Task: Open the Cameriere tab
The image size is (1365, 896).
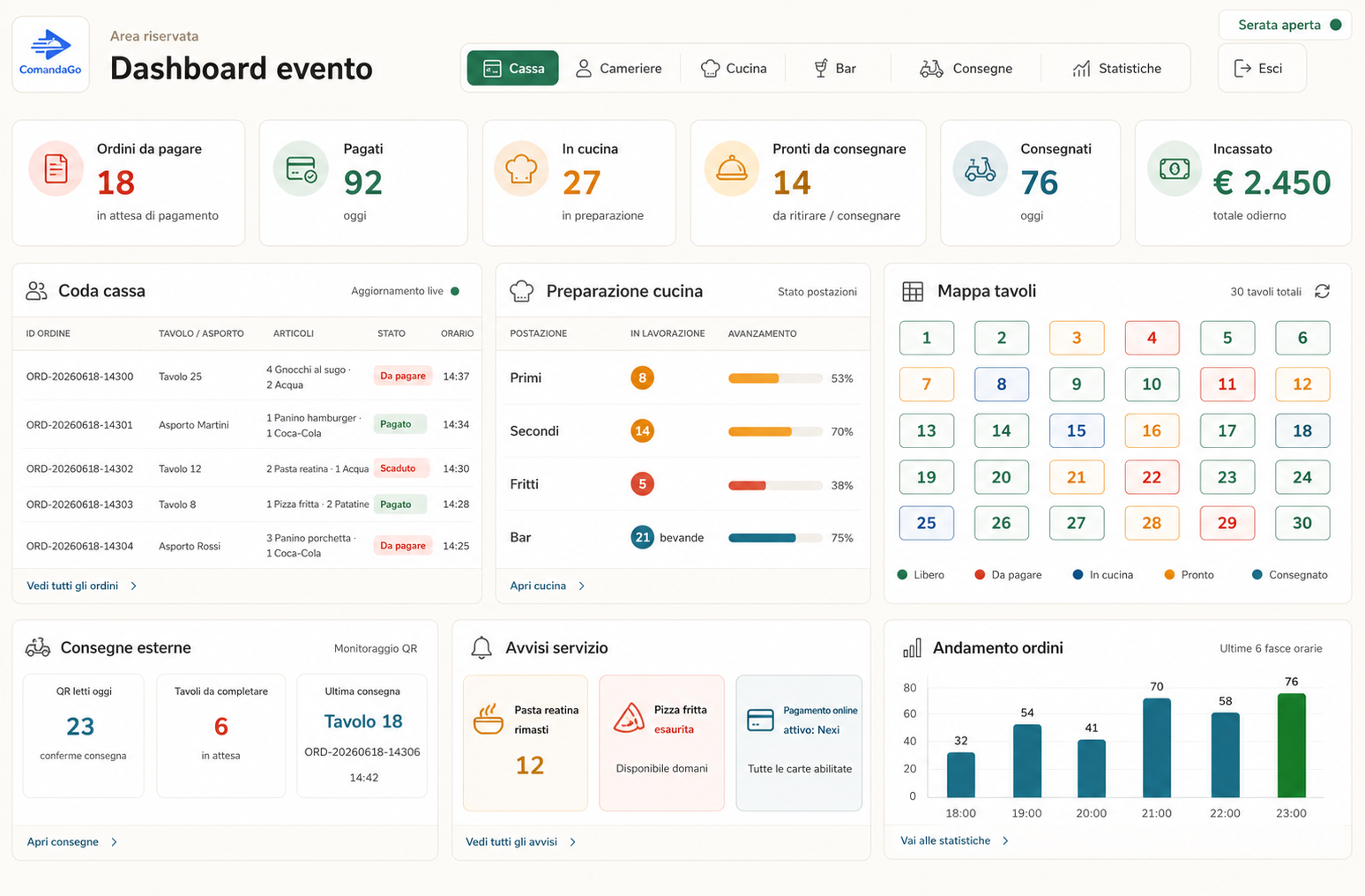Action: 618,68
